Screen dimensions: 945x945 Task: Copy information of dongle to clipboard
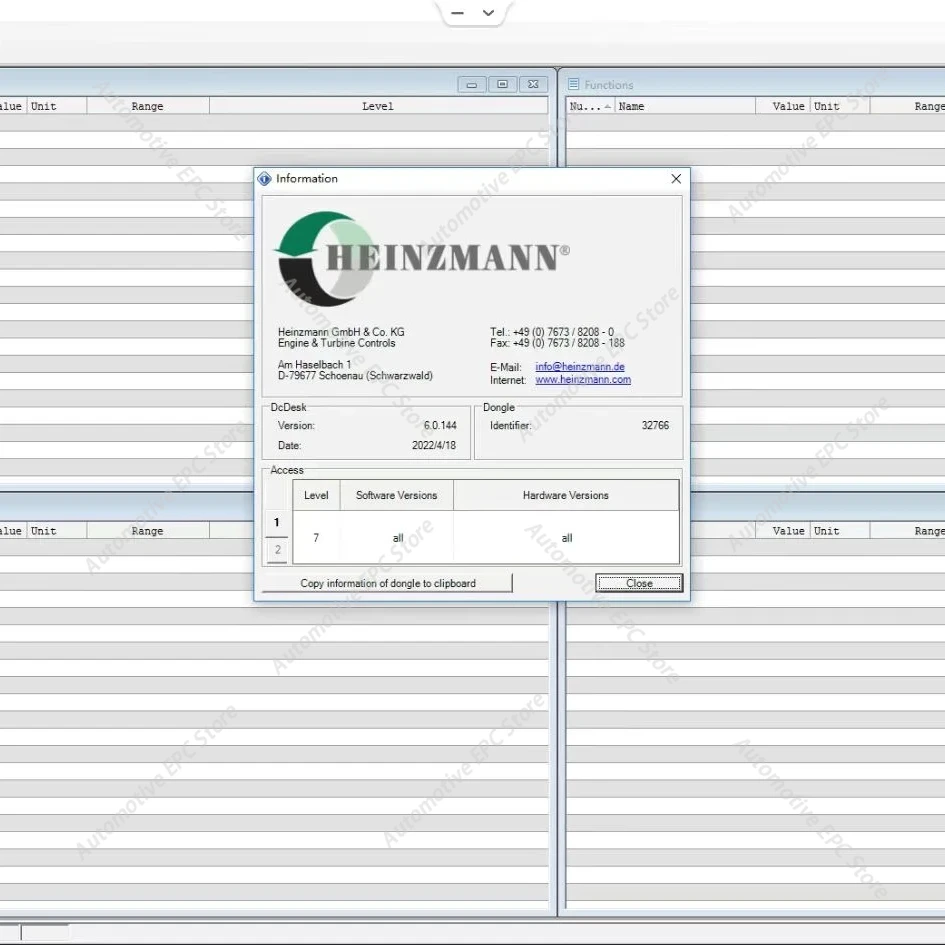tap(388, 583)
